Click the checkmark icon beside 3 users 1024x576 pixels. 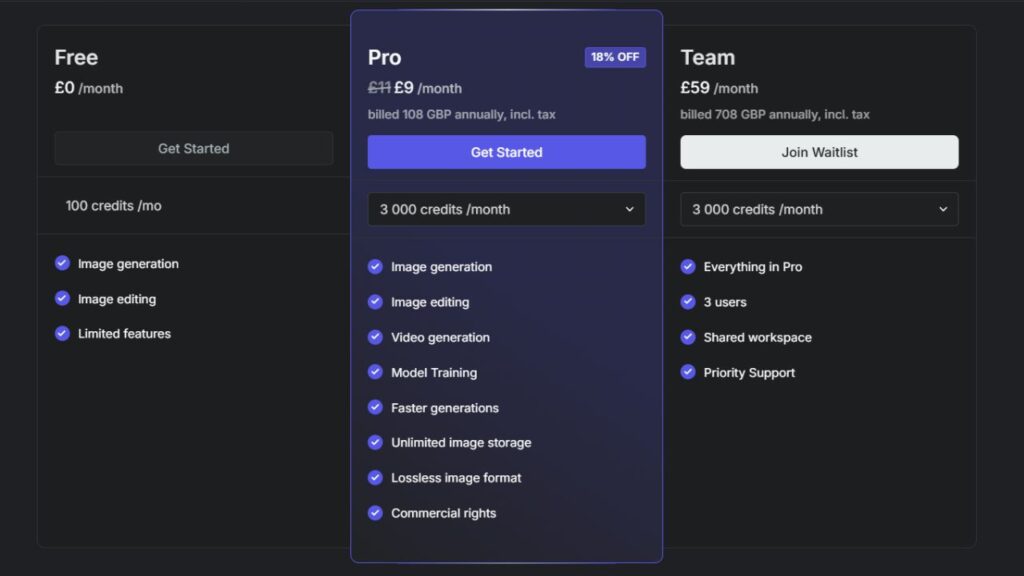(x=688, y=302)
